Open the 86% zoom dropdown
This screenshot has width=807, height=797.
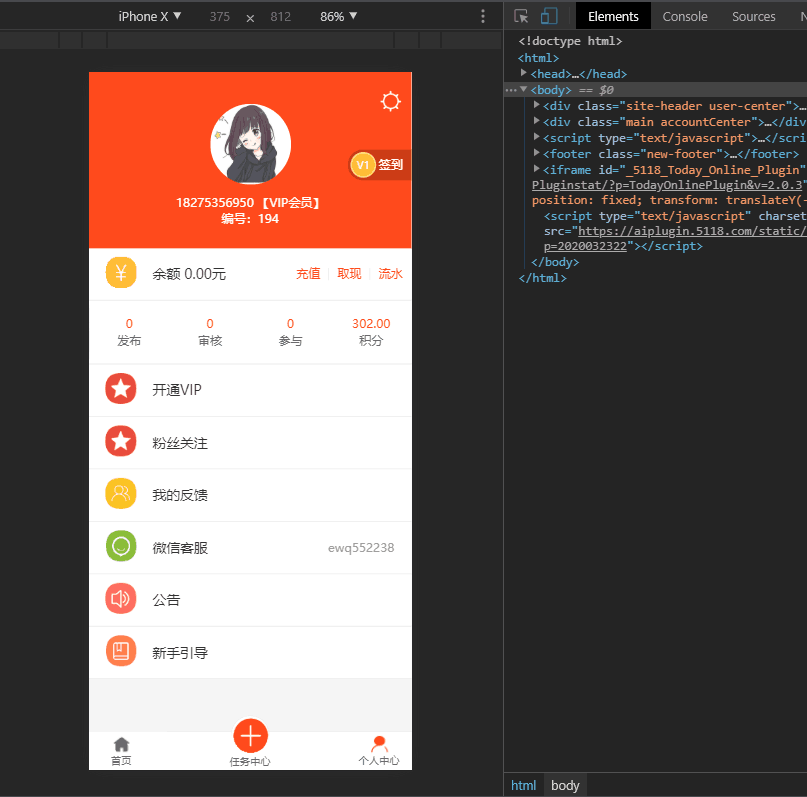pos(338,16)
